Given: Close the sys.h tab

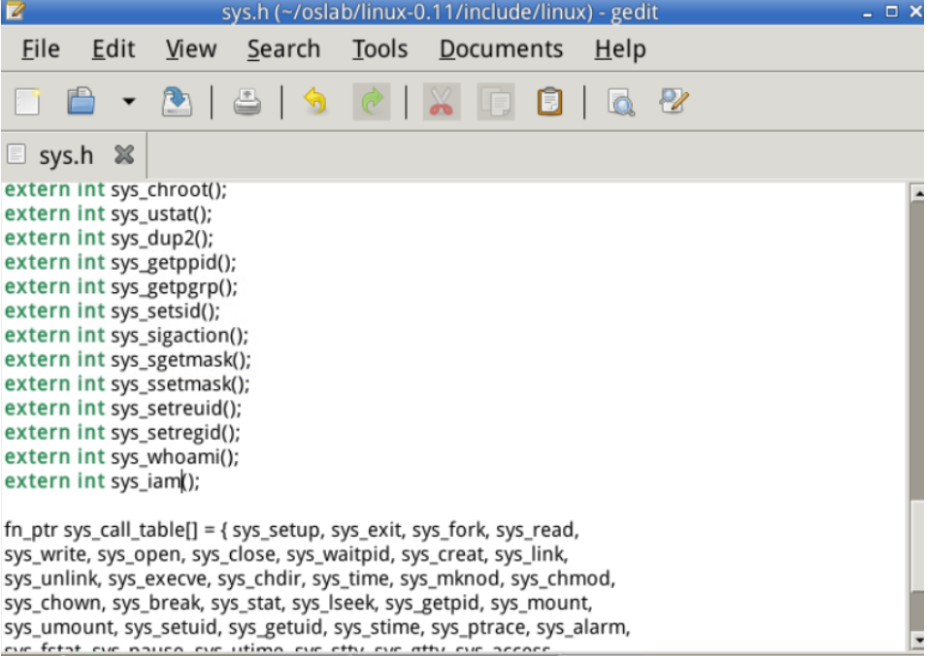Looking at the screenshot, I should coord(124,155).
